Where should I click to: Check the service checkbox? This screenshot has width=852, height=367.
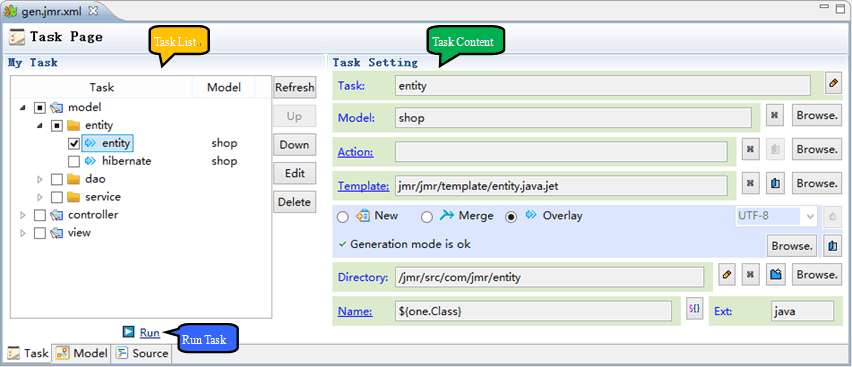(x=57, y=197)
